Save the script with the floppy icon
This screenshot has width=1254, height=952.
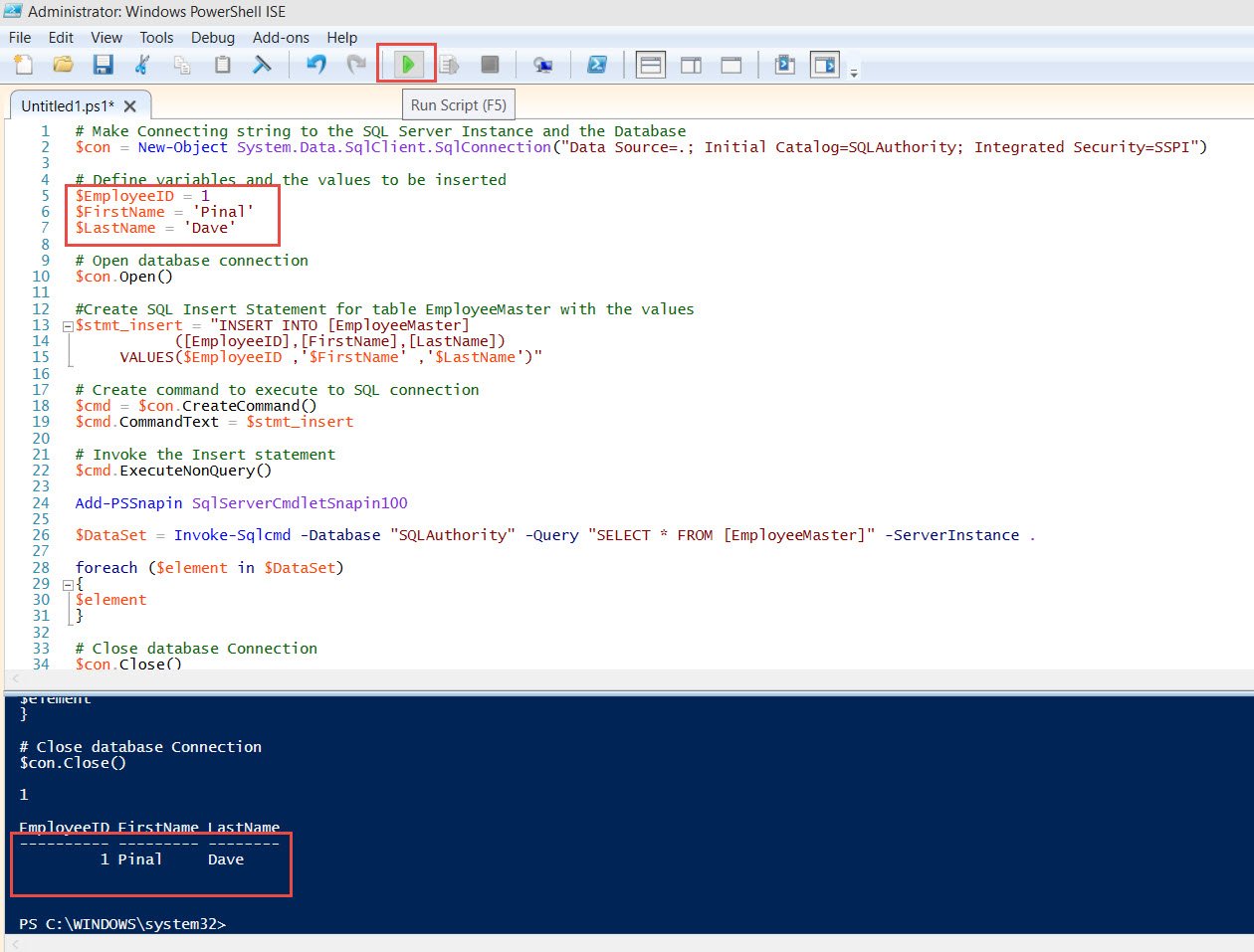pos(103,65)
